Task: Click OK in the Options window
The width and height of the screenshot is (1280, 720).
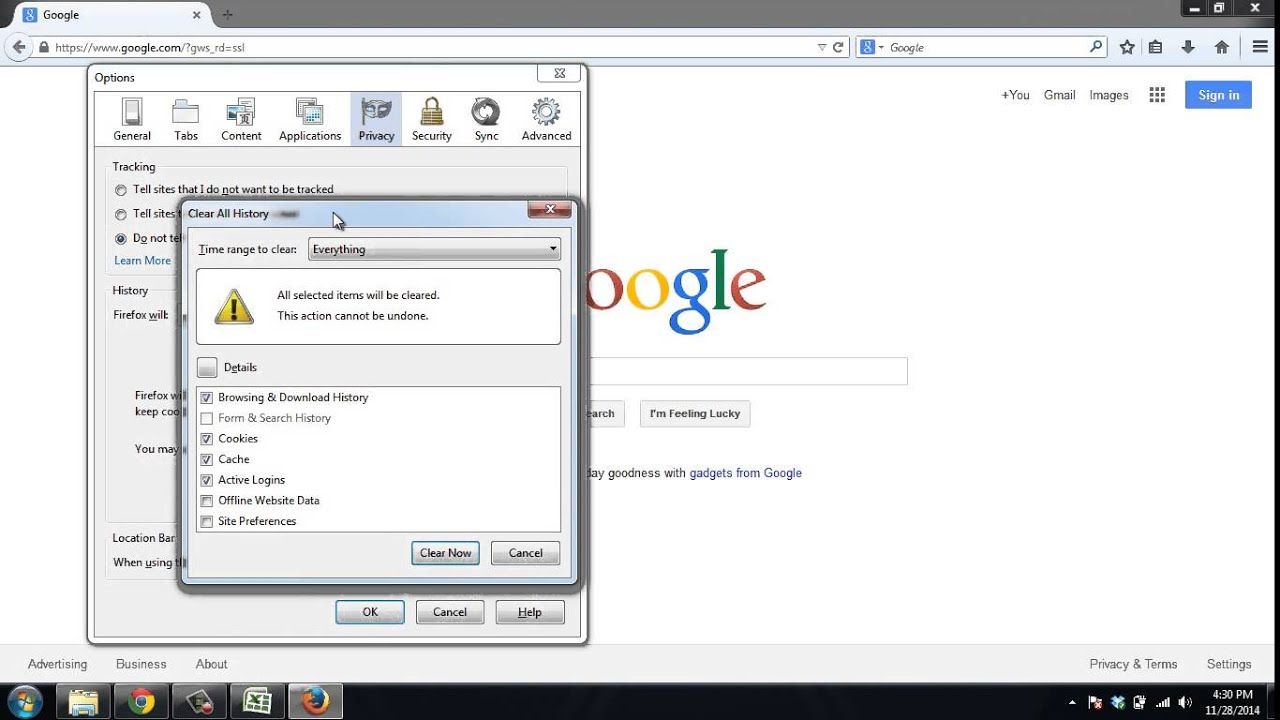Action: pyautogui.click(x=370, y=612)
